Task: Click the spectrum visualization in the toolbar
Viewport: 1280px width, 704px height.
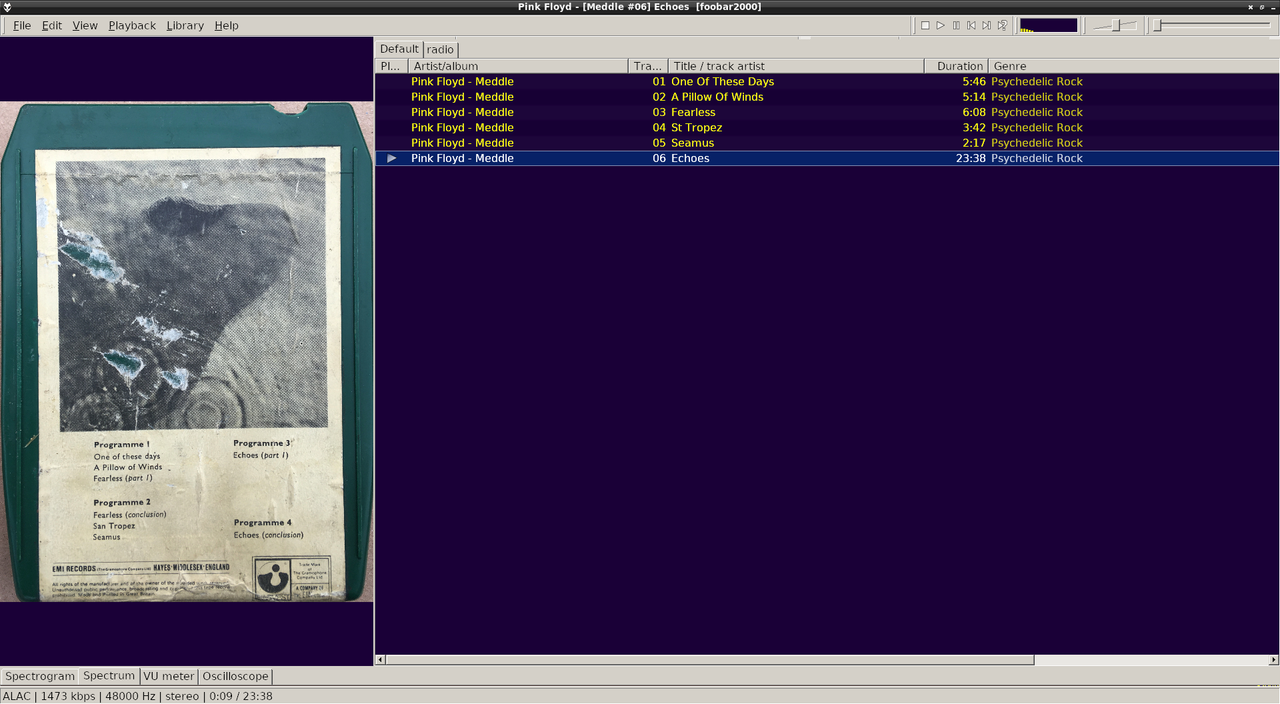Action: click(1048, 25)
